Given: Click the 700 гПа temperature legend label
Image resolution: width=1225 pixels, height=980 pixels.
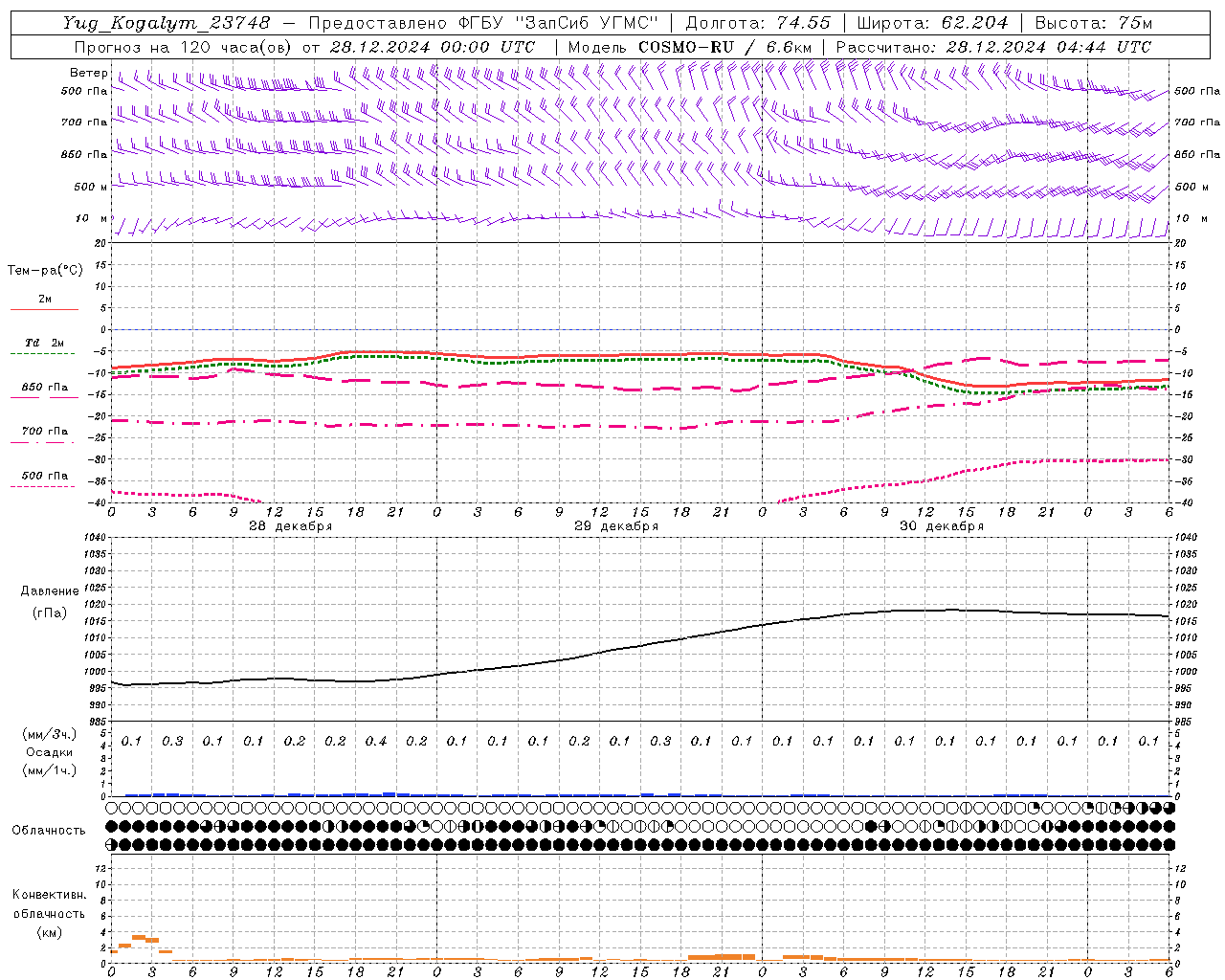Looking at the screenshot, I should 45,431.
